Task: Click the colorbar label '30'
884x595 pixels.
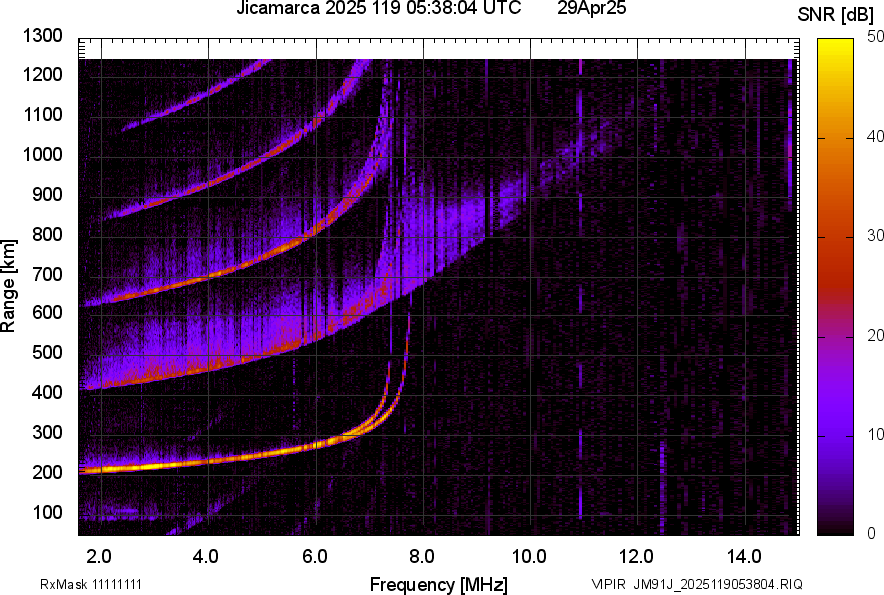Action: [875, 236]
